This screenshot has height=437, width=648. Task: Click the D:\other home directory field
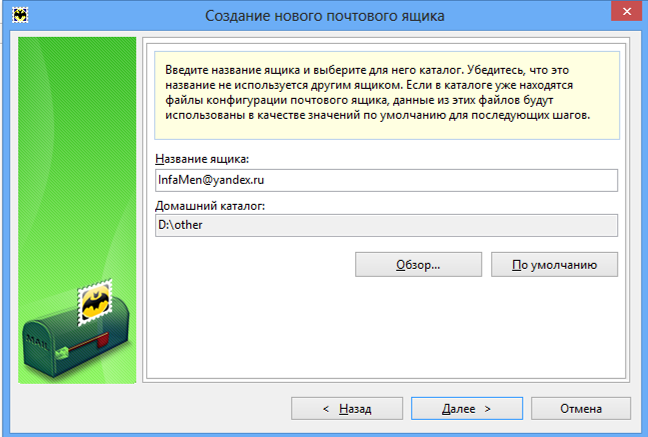(386, 225)
